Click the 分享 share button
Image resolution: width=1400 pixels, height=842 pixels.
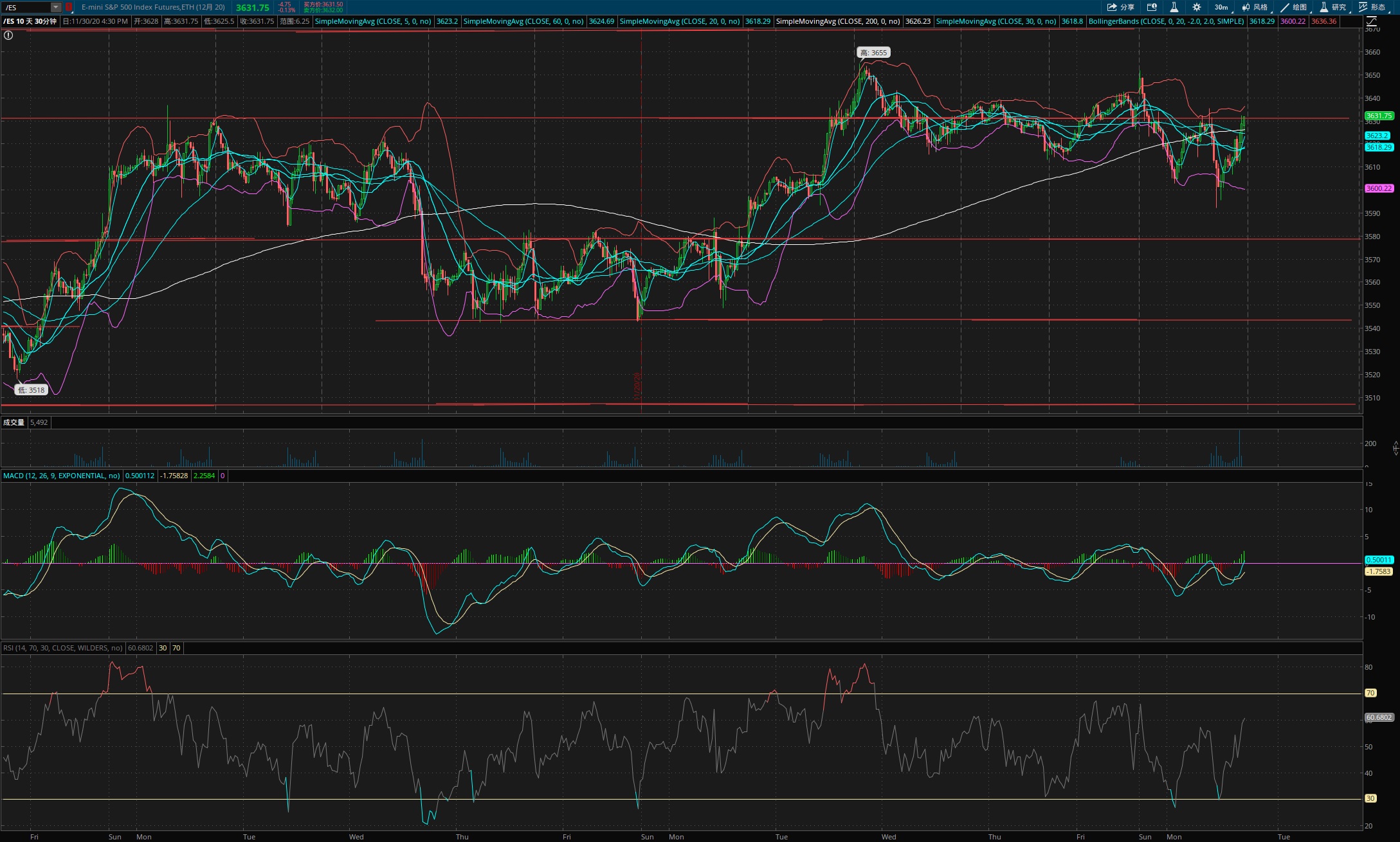point(1121,7)
